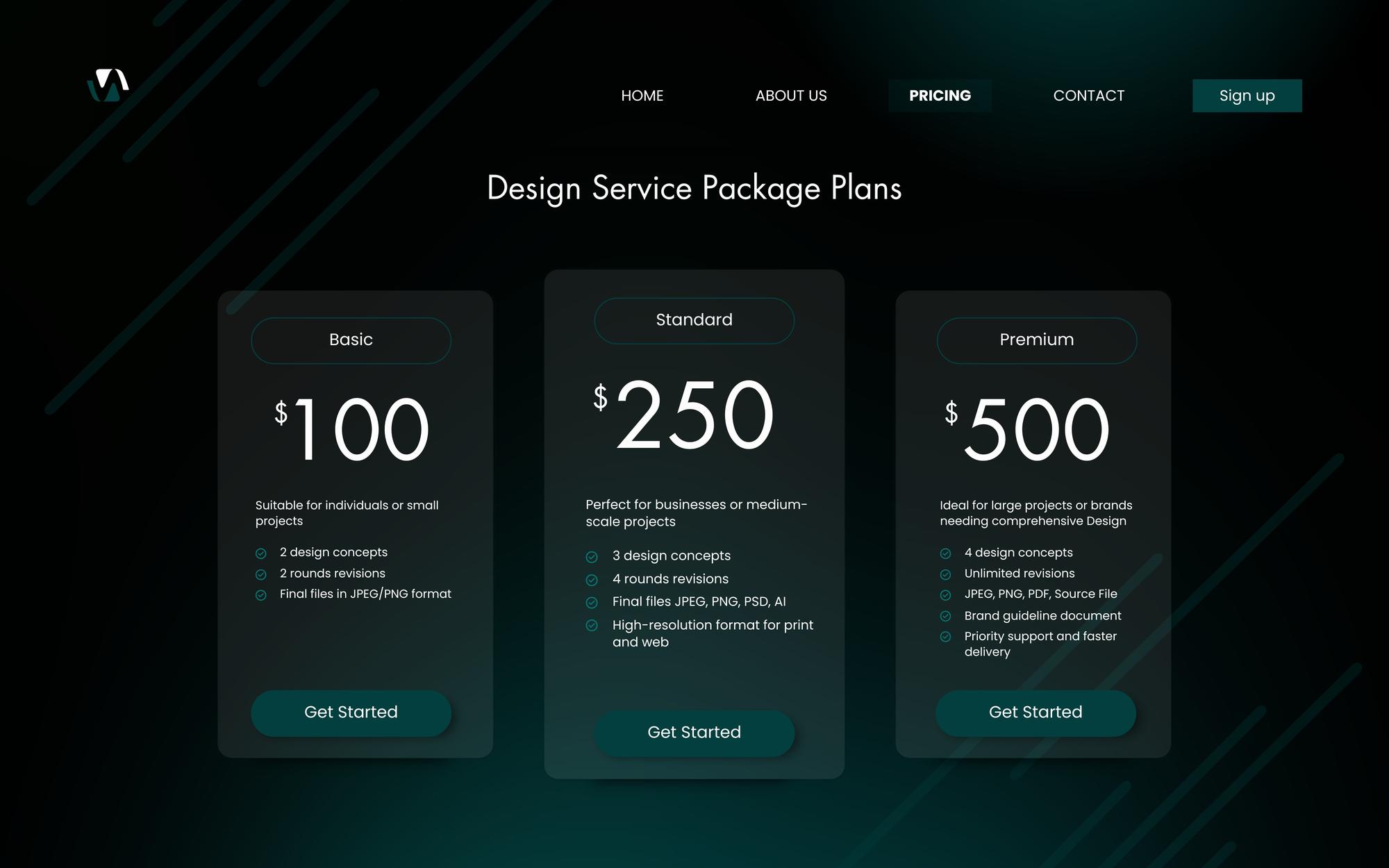Click check icon beside 2 rounds revisions
1389x868 pixels.
(x=261, y=574)
